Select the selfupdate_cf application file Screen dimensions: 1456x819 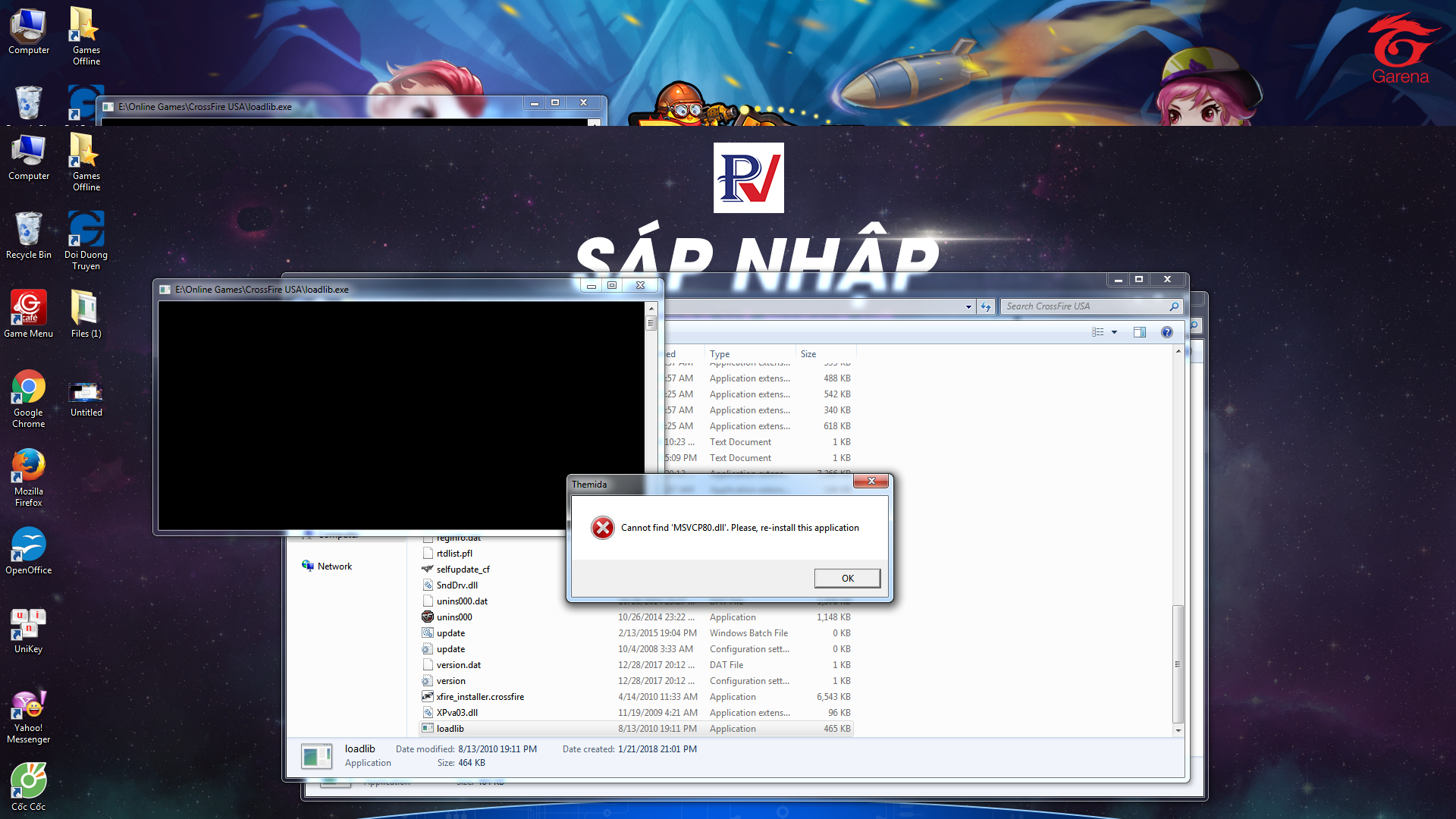click(463, 570)
